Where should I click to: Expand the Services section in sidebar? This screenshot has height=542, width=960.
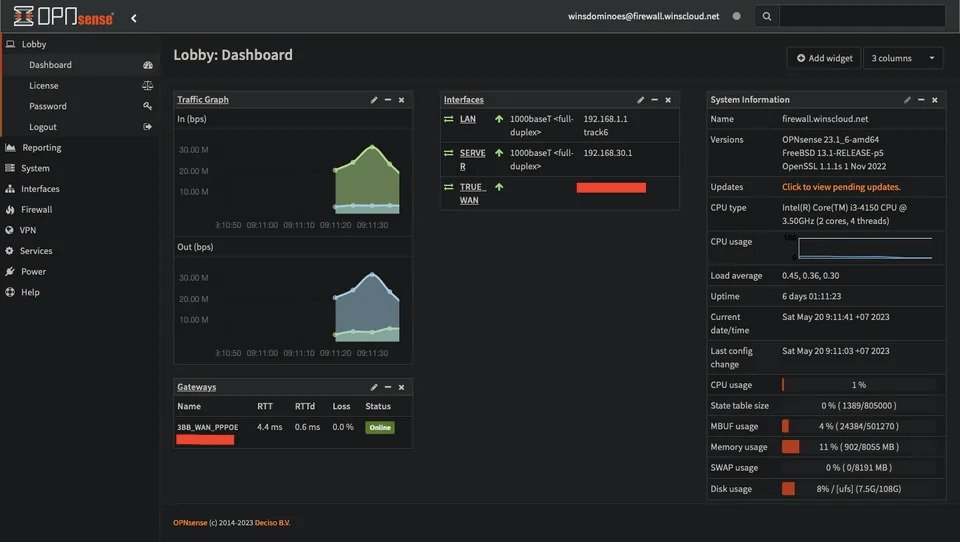click(36, 251)
